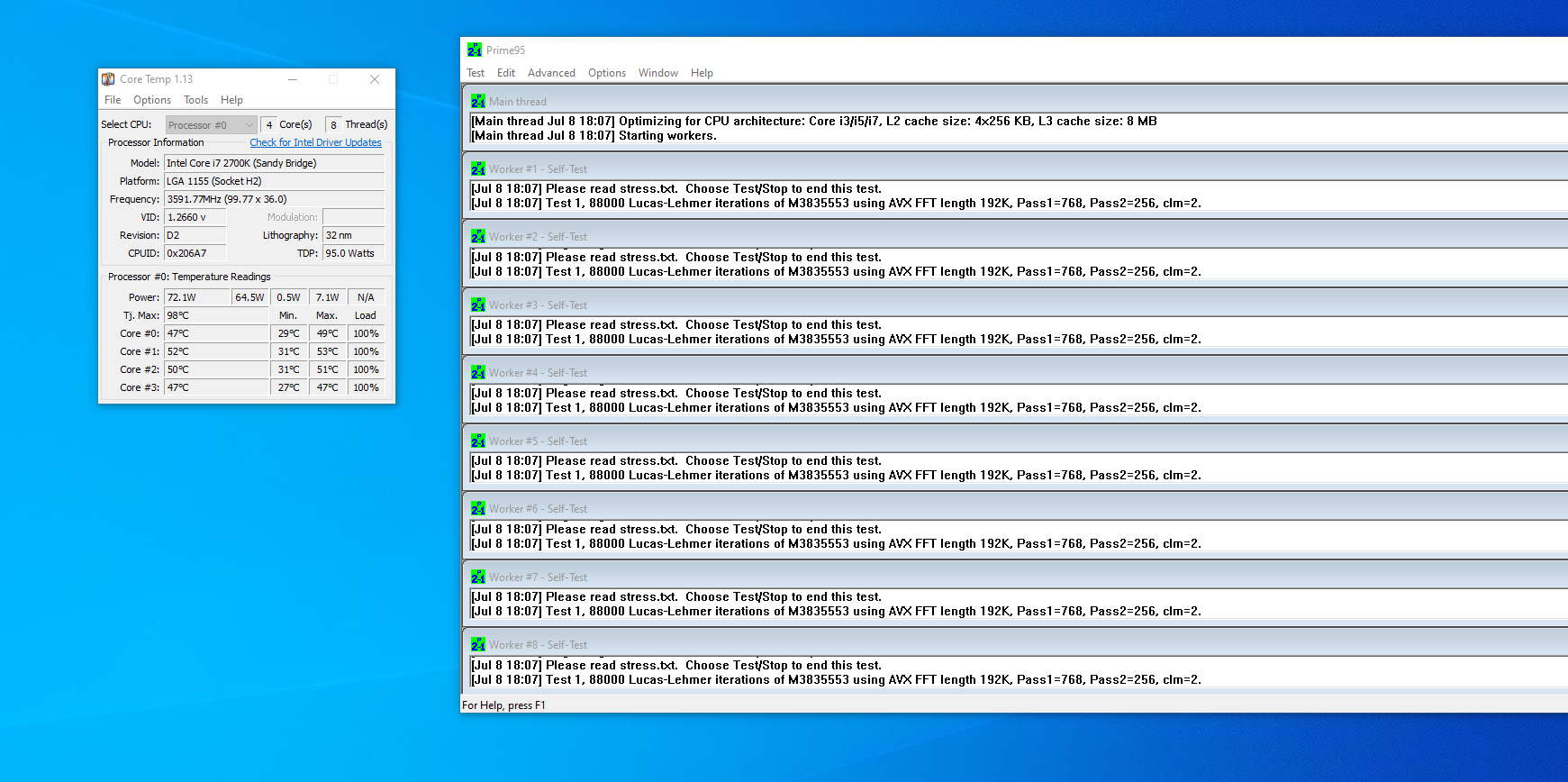Viewport: 1568px width, 782px height.
Task: Click the power reading 64.5W
Action: point(250,297)
